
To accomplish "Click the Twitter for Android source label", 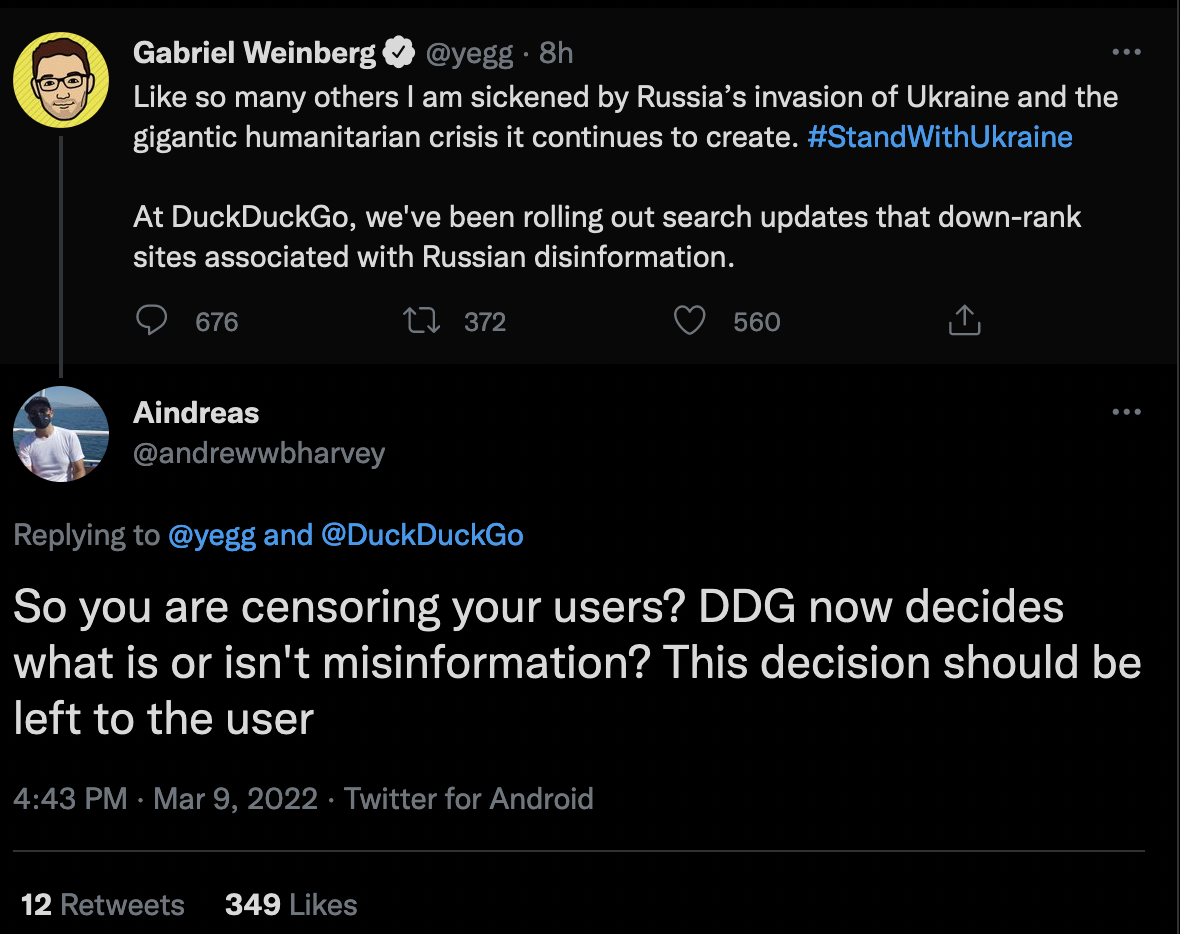I will 469,799.
